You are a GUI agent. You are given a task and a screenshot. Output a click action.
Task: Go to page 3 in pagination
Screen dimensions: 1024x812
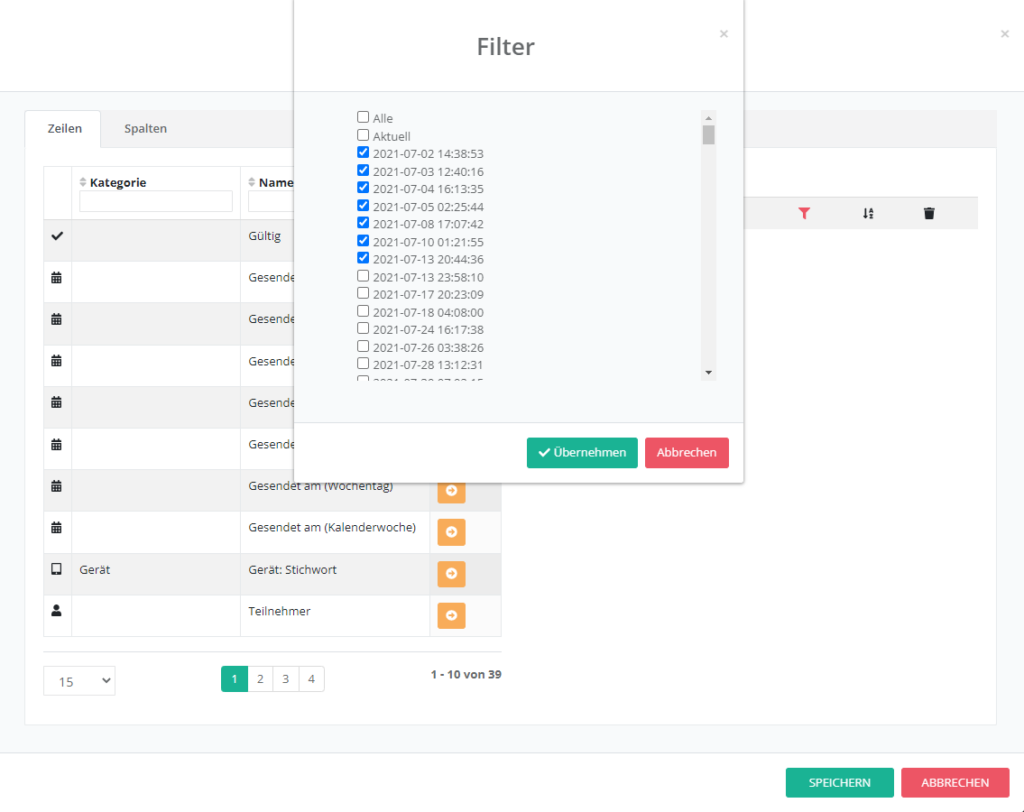[x=285, y=679]
